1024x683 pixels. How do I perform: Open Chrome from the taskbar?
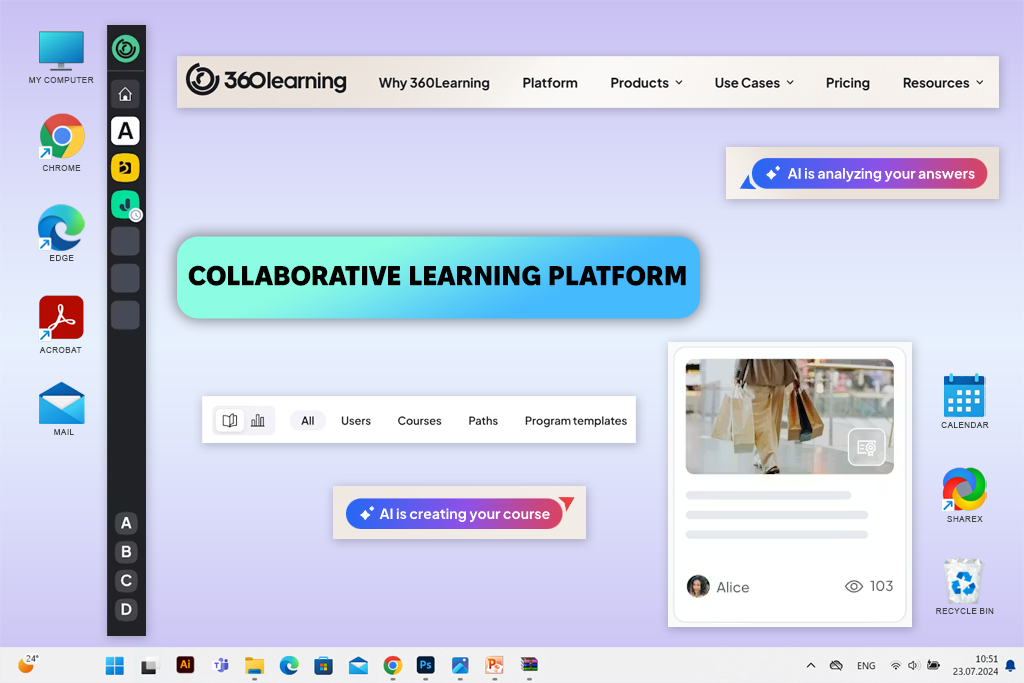click(392, 665)
